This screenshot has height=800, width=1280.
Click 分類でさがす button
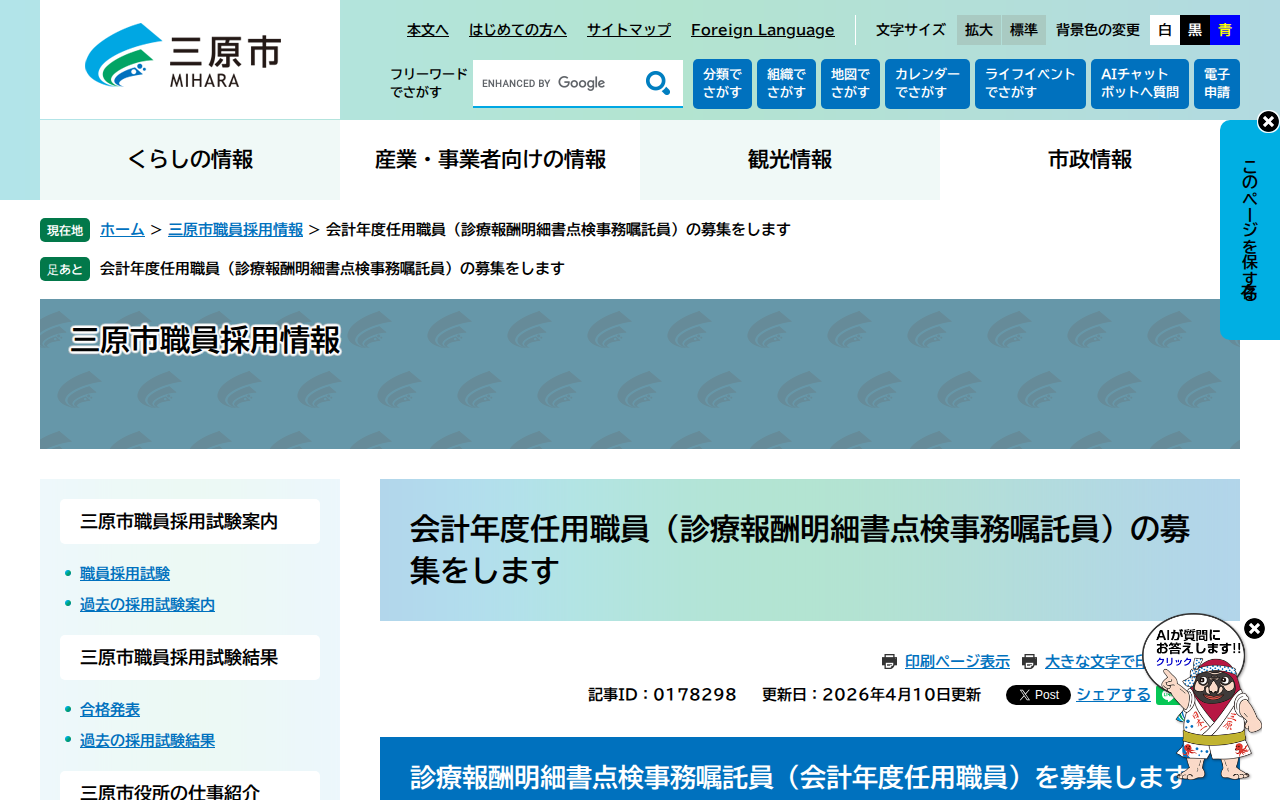click(x=722, y=84)
